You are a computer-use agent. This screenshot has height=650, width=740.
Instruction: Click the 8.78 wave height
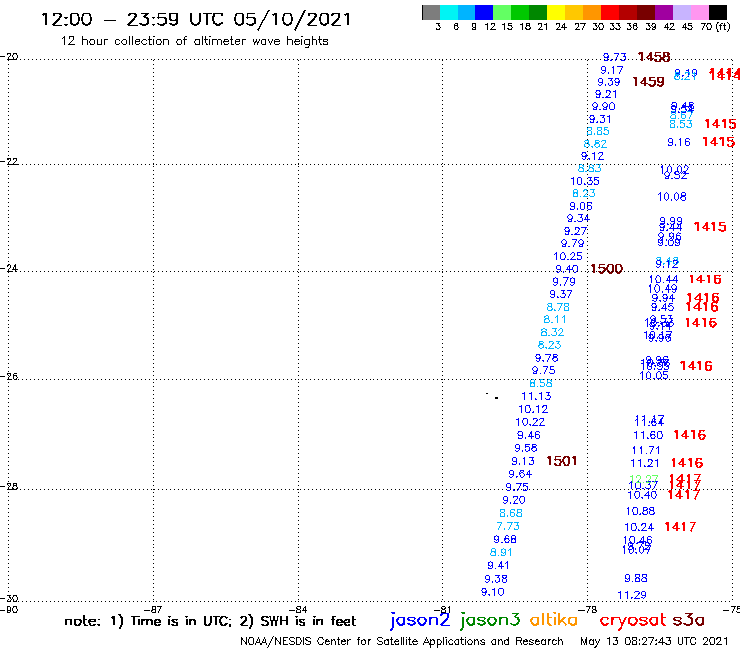click(x=558, y=307)
